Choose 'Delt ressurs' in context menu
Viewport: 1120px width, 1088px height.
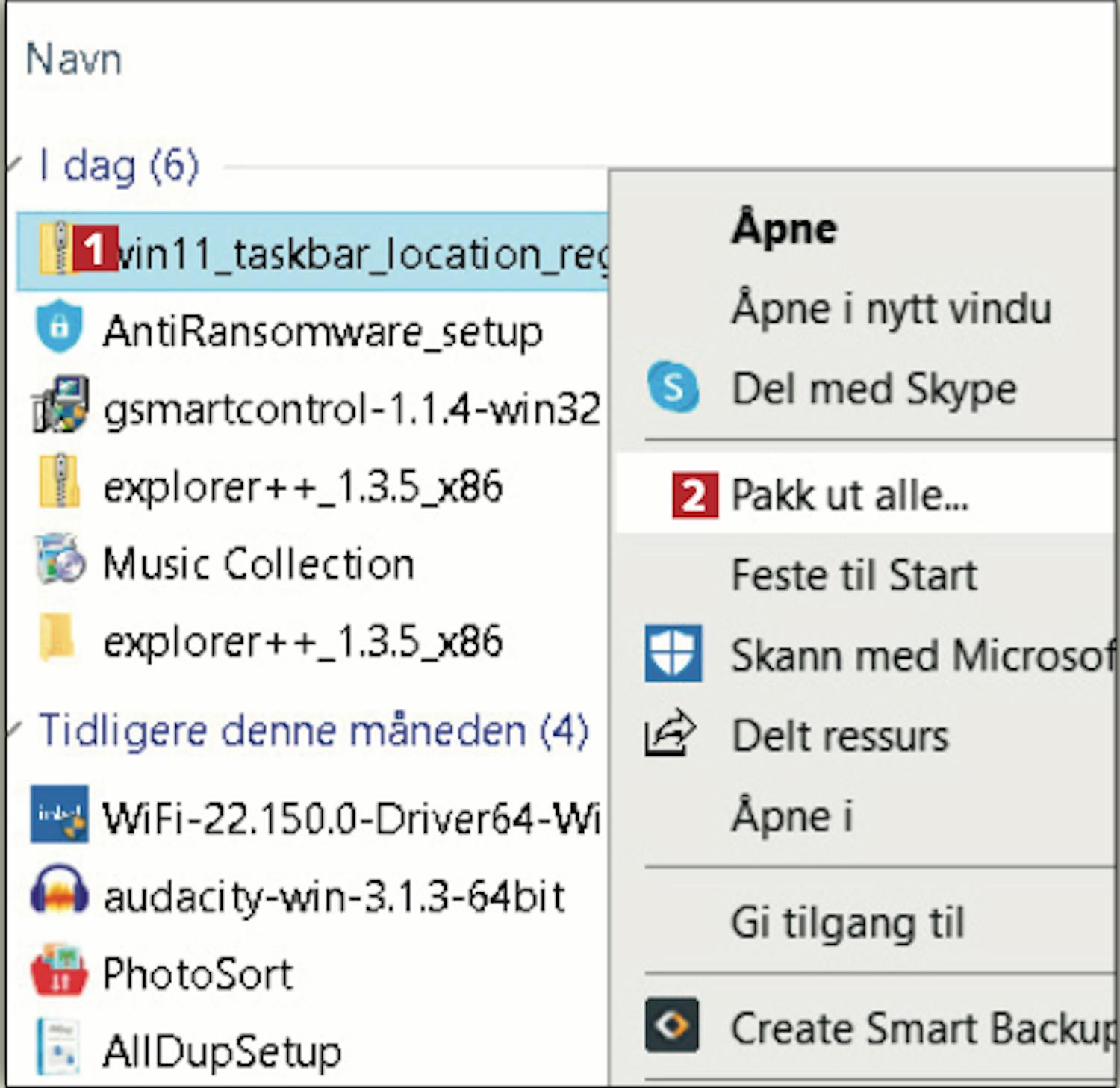840,736
